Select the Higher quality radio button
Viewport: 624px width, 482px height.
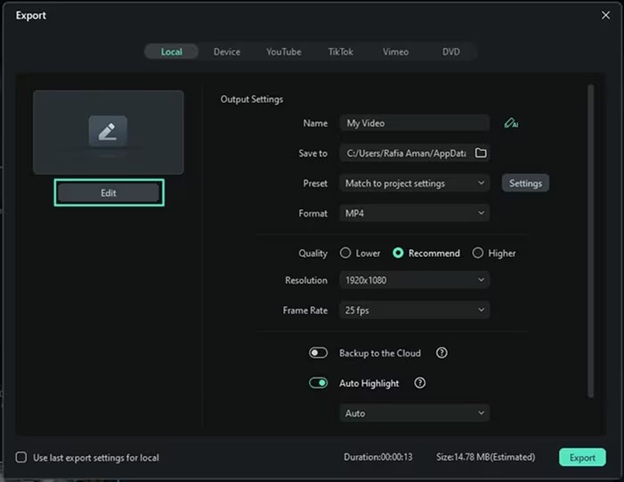478,253
